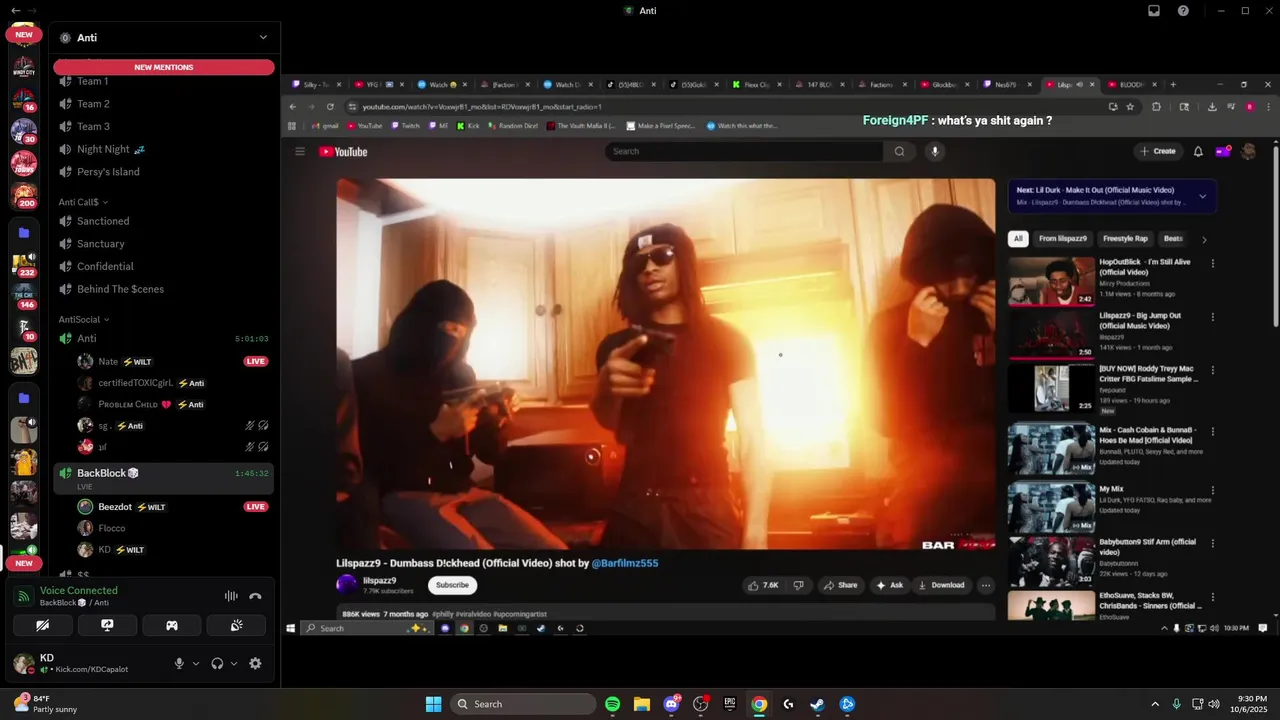Open a new Chrome tab
Screen dimensions: 1280x720
(x=1173, y=85)
